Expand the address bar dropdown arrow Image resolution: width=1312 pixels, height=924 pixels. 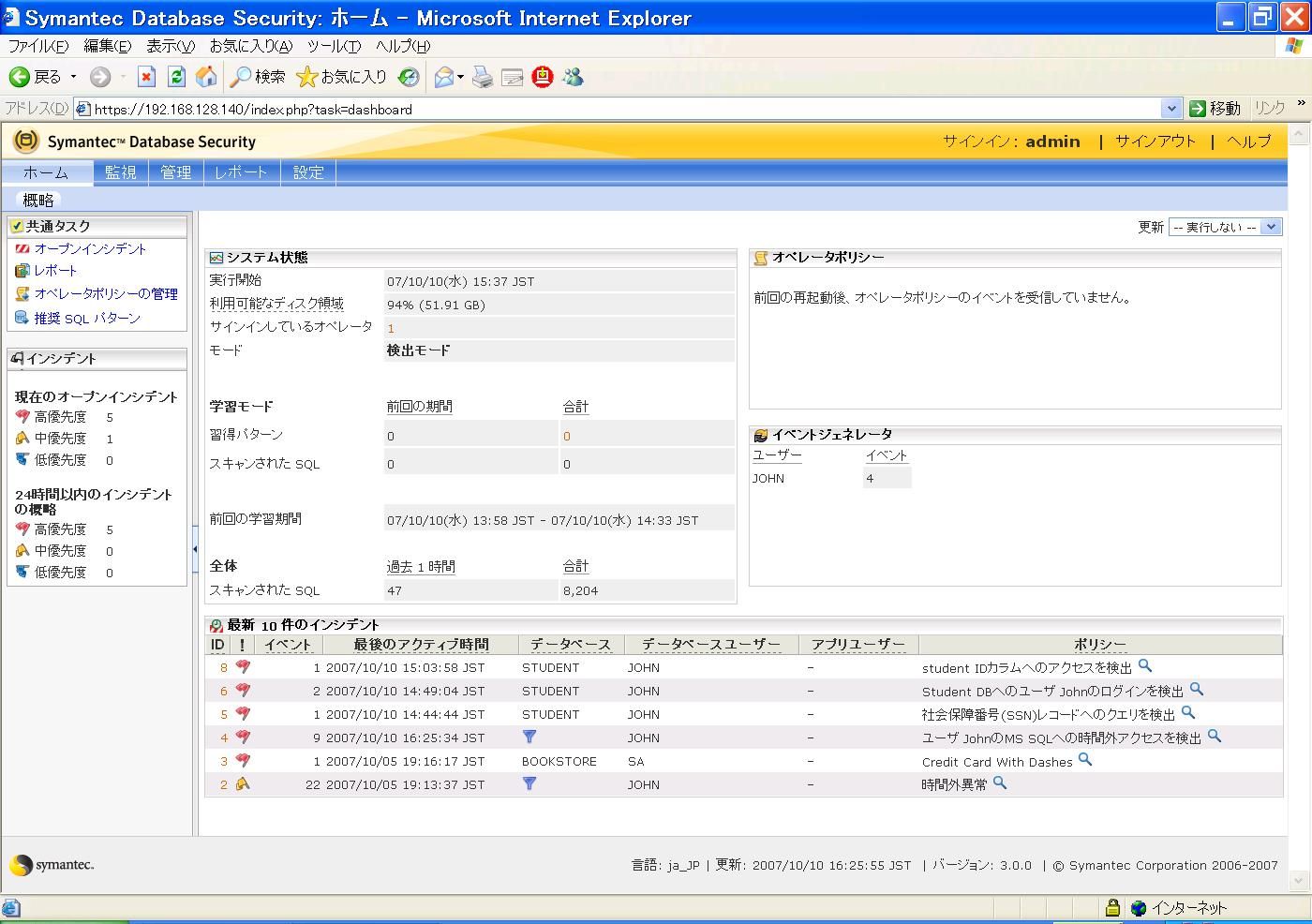click(x=1170, y=109)
